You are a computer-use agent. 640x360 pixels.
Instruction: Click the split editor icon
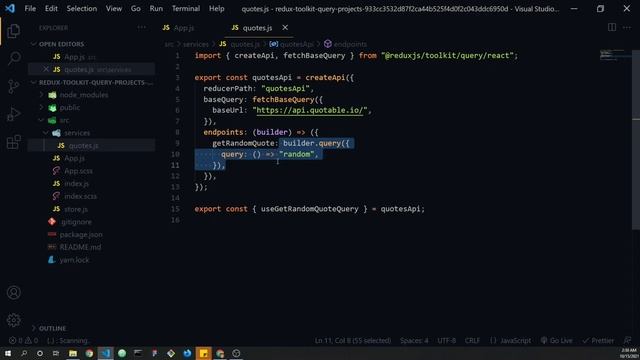[611, 27]
